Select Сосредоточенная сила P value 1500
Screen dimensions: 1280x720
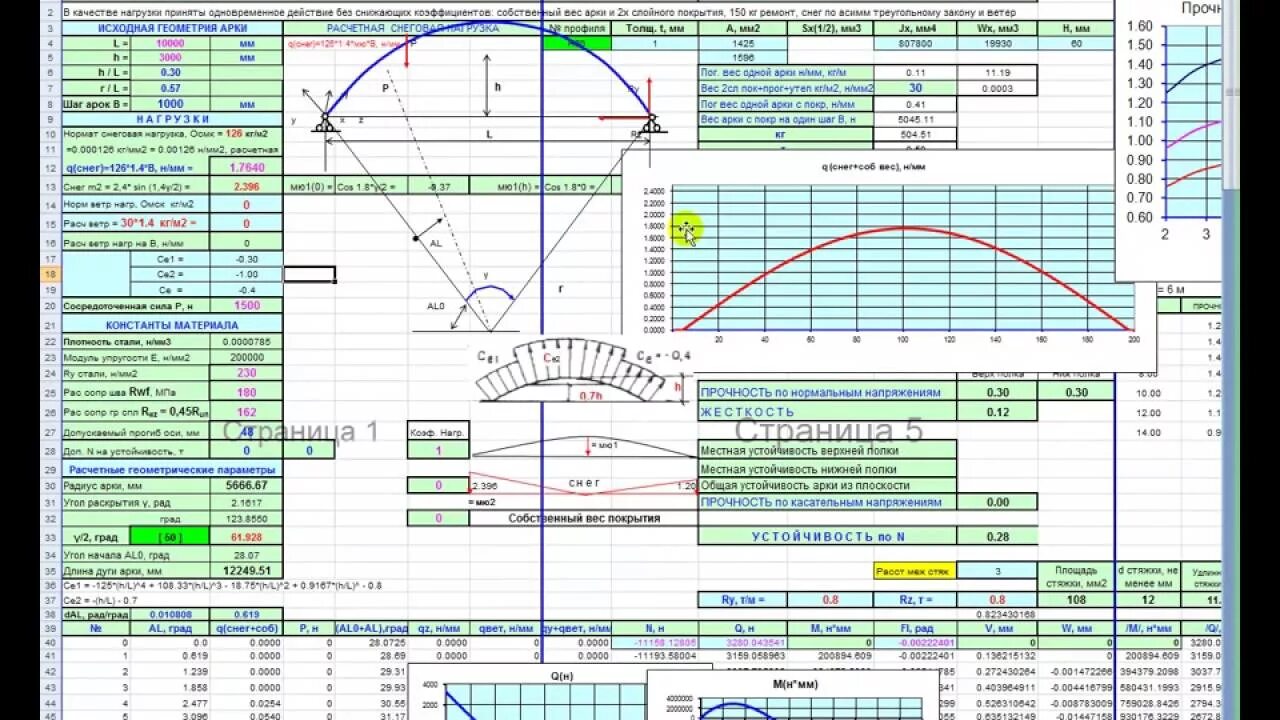247,305
